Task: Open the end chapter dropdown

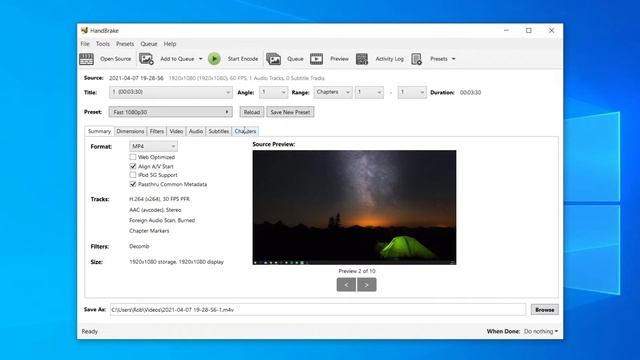Action: pos(412,92)
